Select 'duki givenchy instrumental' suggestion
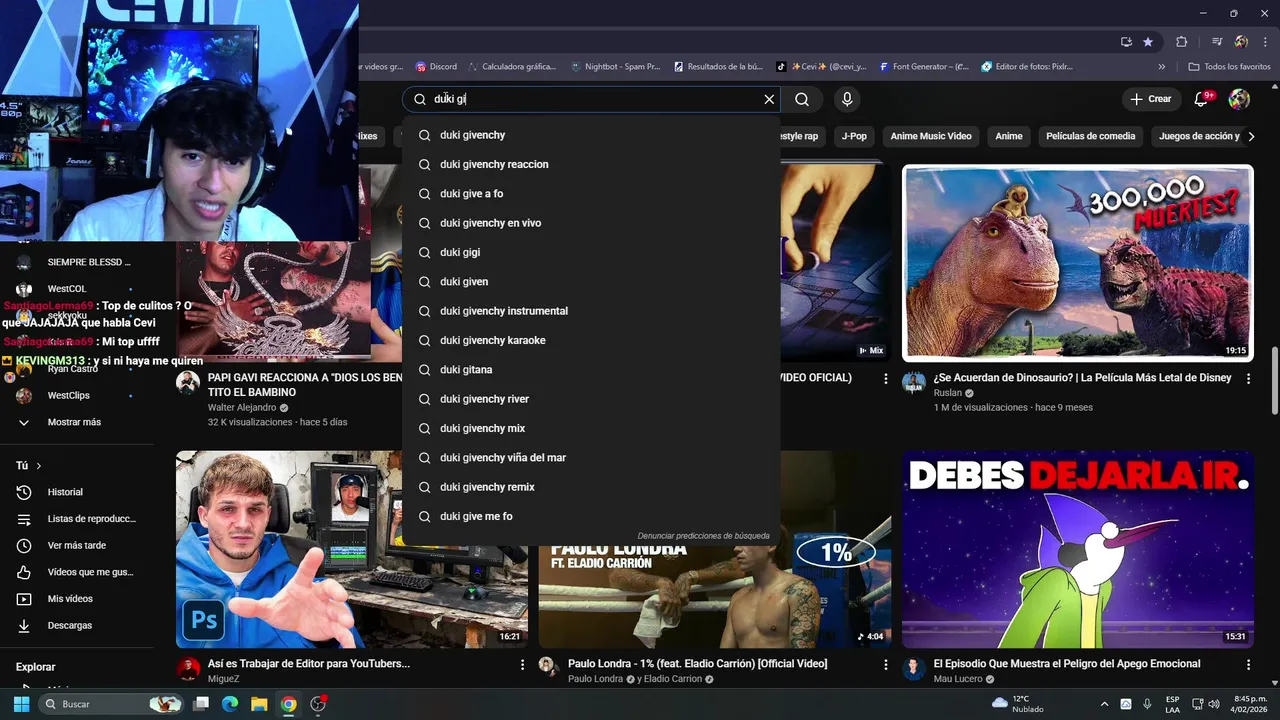The width and height of the screenshot is (1280, 720). pyautogui.click(x=591, y=311)
